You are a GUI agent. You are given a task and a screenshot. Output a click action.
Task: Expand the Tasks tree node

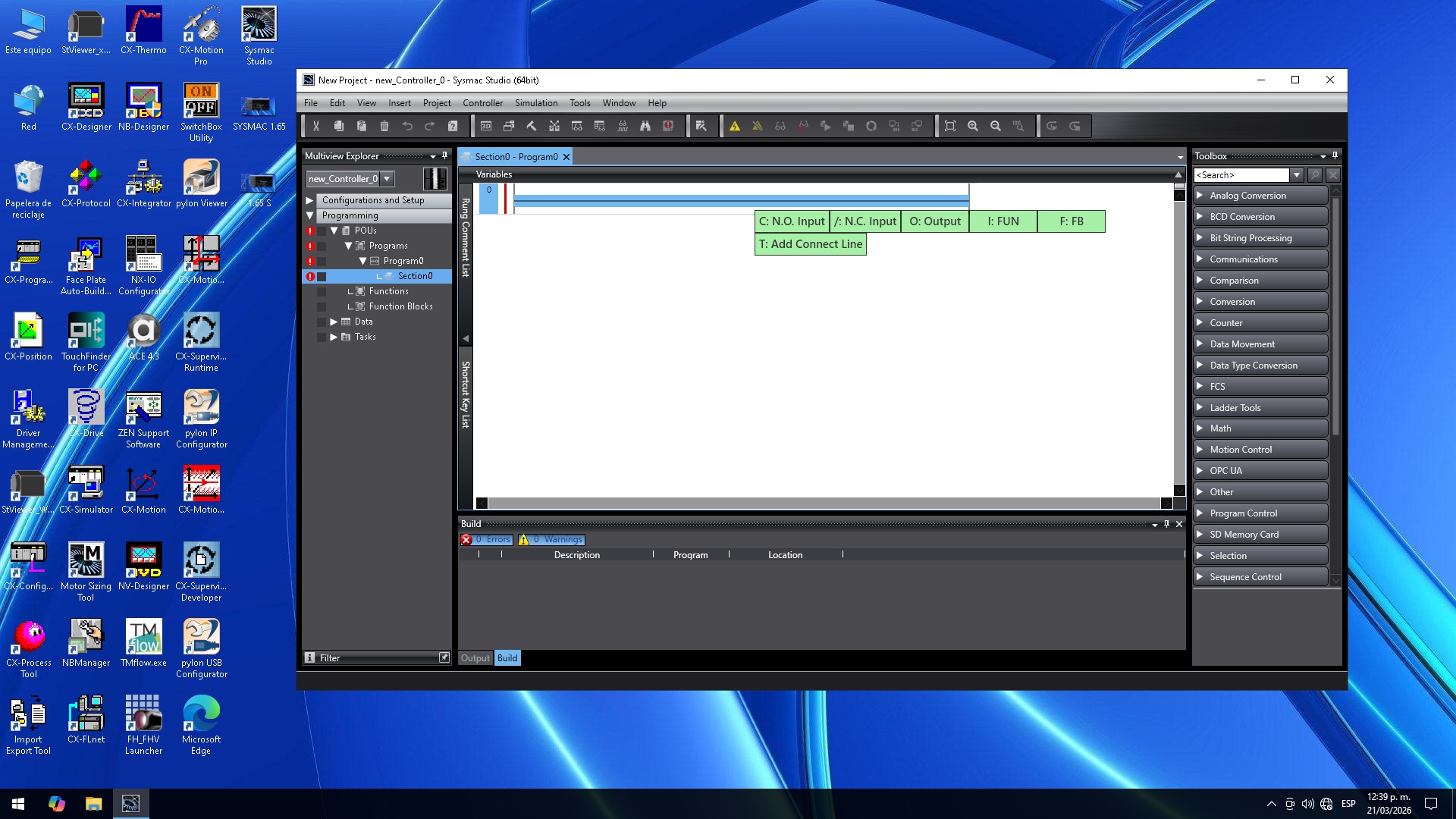tap(334, 337)
